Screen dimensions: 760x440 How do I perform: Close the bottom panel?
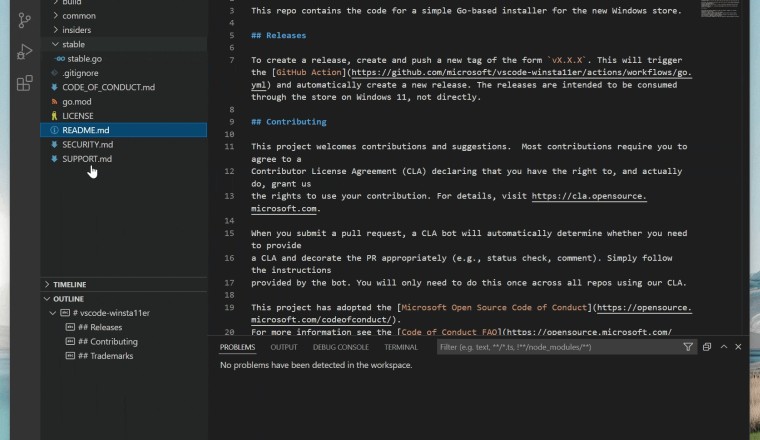pyautogui.click(x=738, y=347)
